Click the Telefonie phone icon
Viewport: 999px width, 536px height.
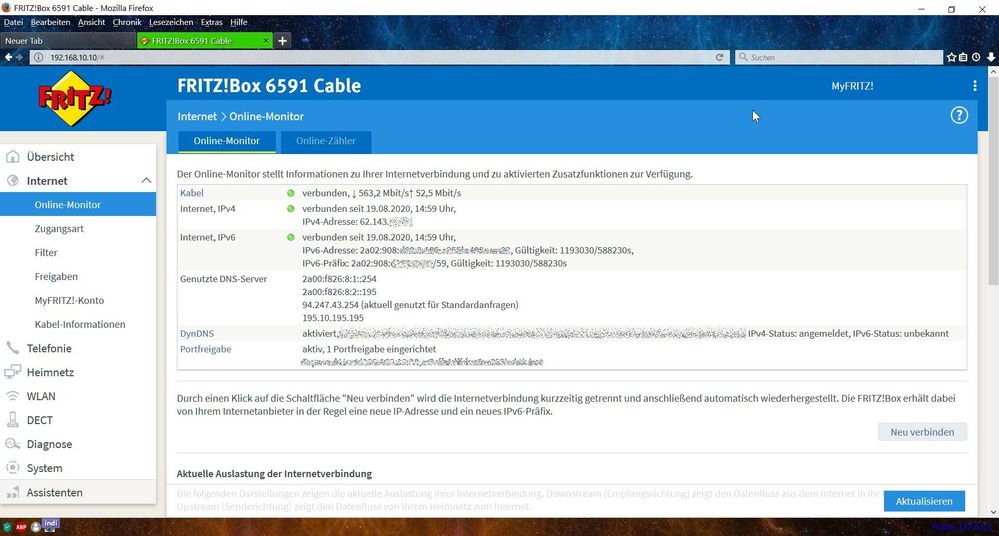pyautogui.click(x=13, y=348)
